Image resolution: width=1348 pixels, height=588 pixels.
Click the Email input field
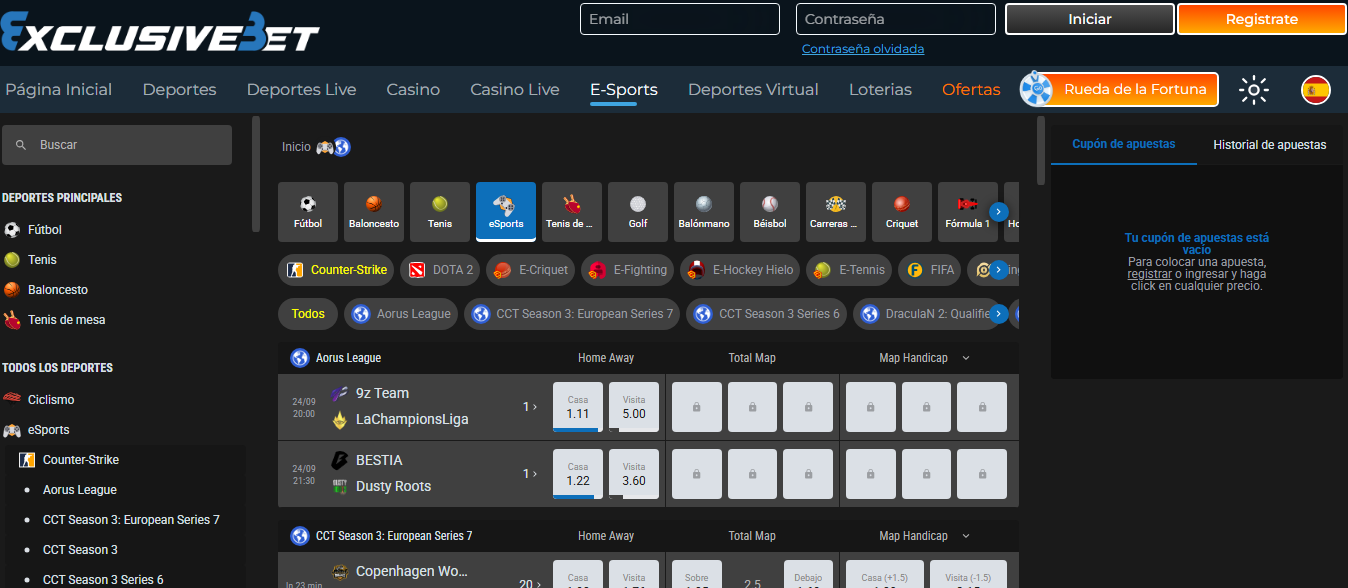coord(679,19)
